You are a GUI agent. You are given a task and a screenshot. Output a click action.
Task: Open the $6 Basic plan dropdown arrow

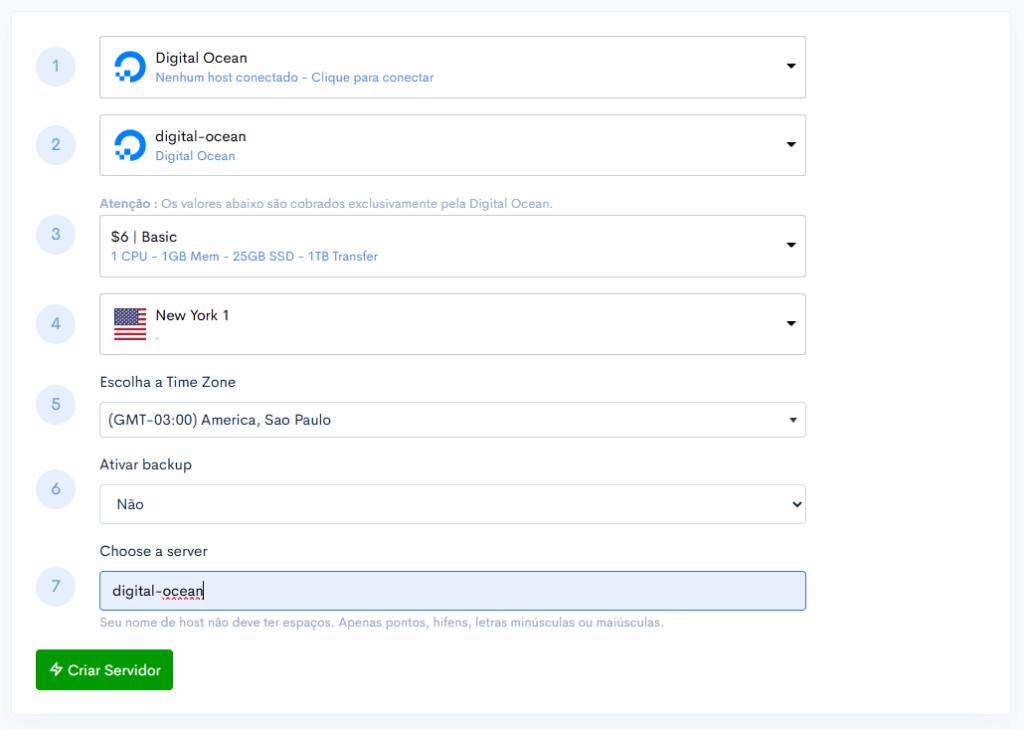(791, 245)
